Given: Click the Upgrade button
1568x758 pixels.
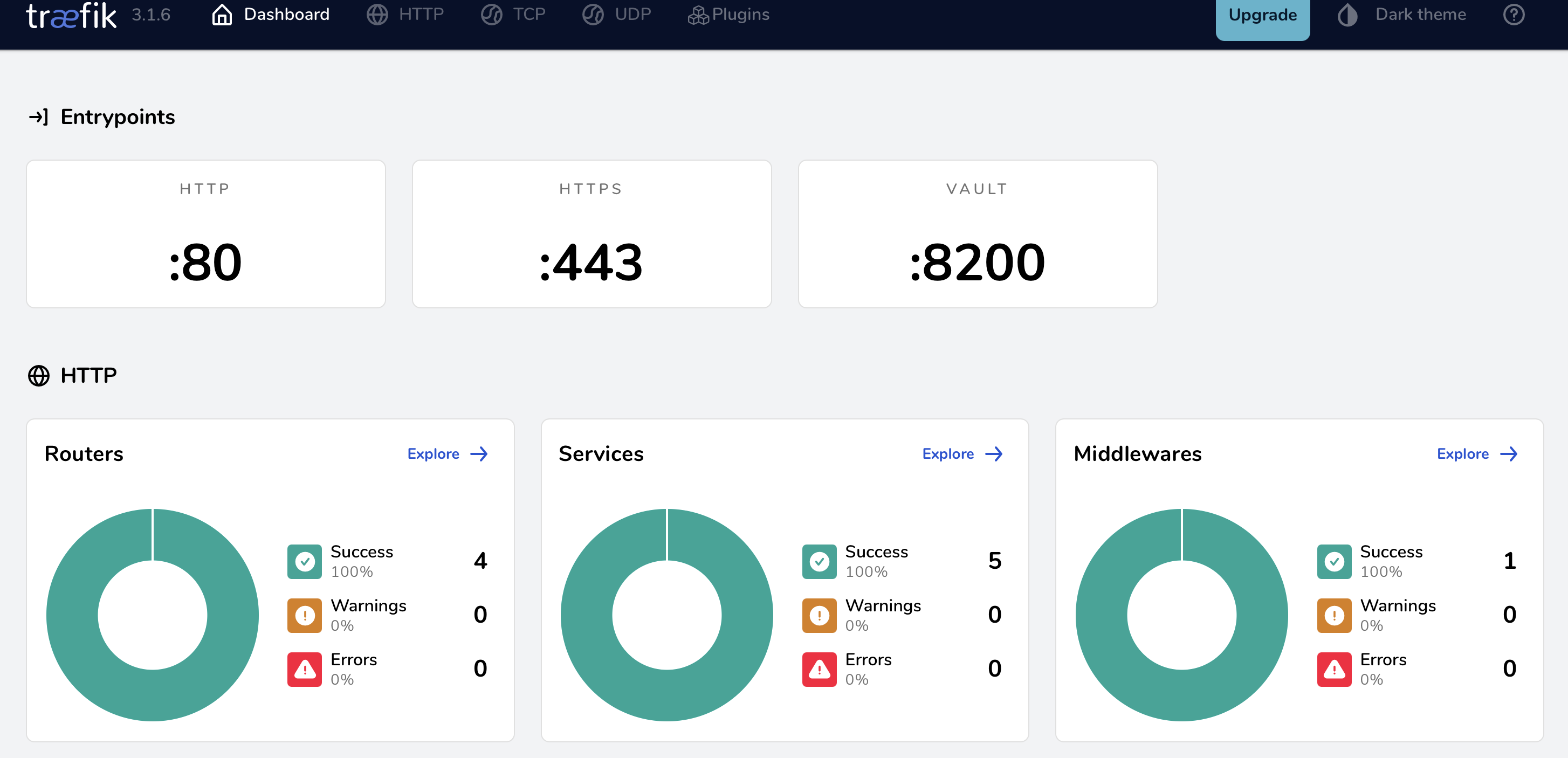Looking at the screenshot, I should [x=1262, y=15].
